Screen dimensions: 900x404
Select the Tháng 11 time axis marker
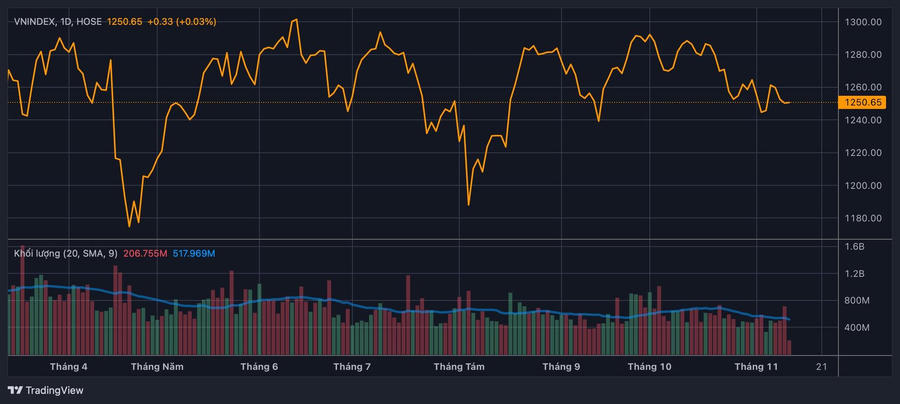click(x=756, y=367)
